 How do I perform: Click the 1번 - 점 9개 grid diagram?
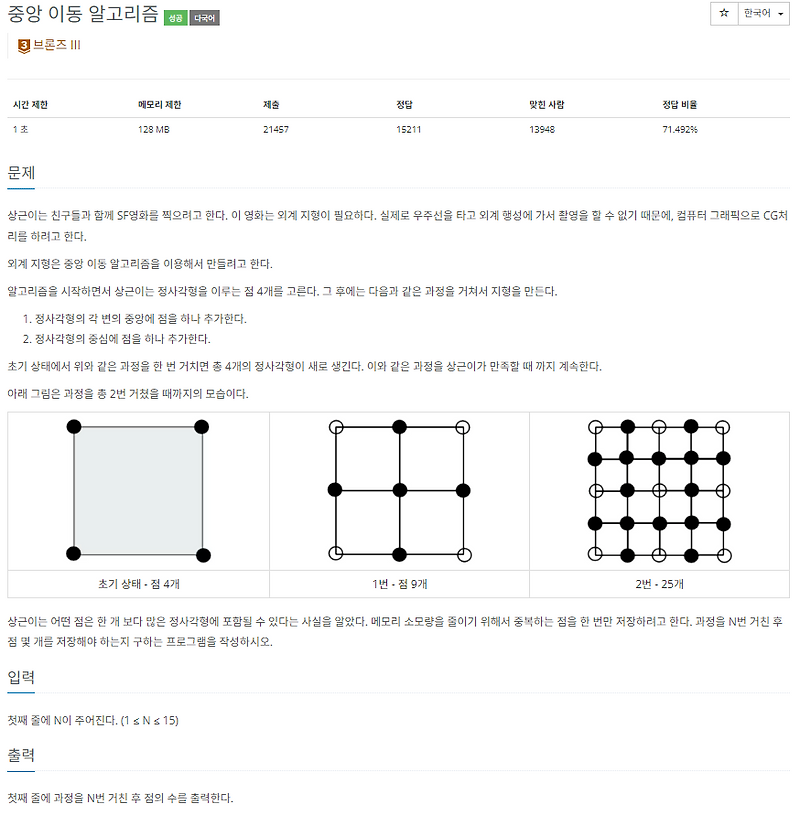[x=399, y=490]
